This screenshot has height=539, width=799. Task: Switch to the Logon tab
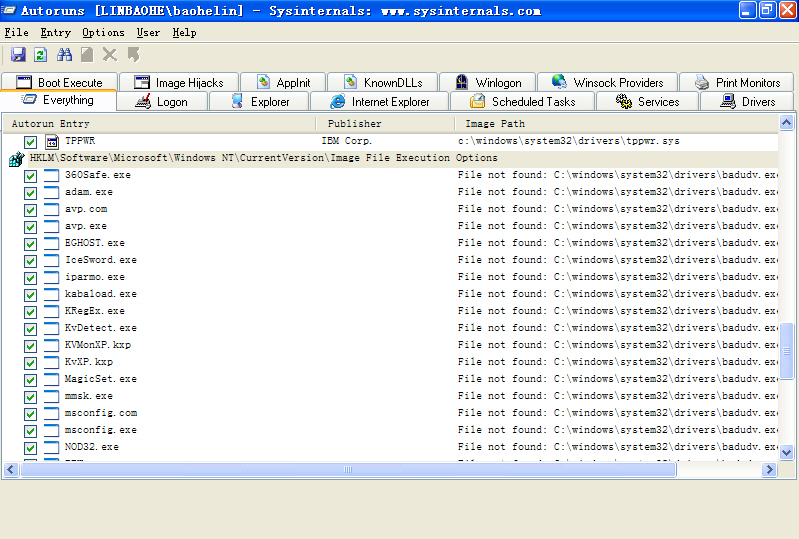tap(162, 101)
